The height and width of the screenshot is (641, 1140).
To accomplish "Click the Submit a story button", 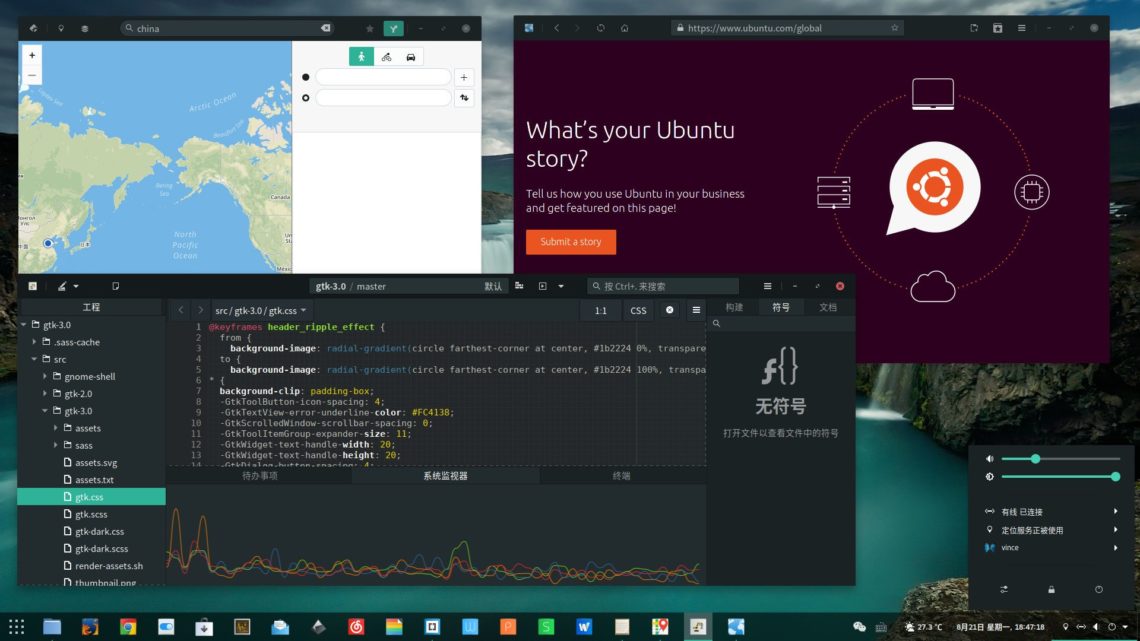I will (x=570, y=241).
